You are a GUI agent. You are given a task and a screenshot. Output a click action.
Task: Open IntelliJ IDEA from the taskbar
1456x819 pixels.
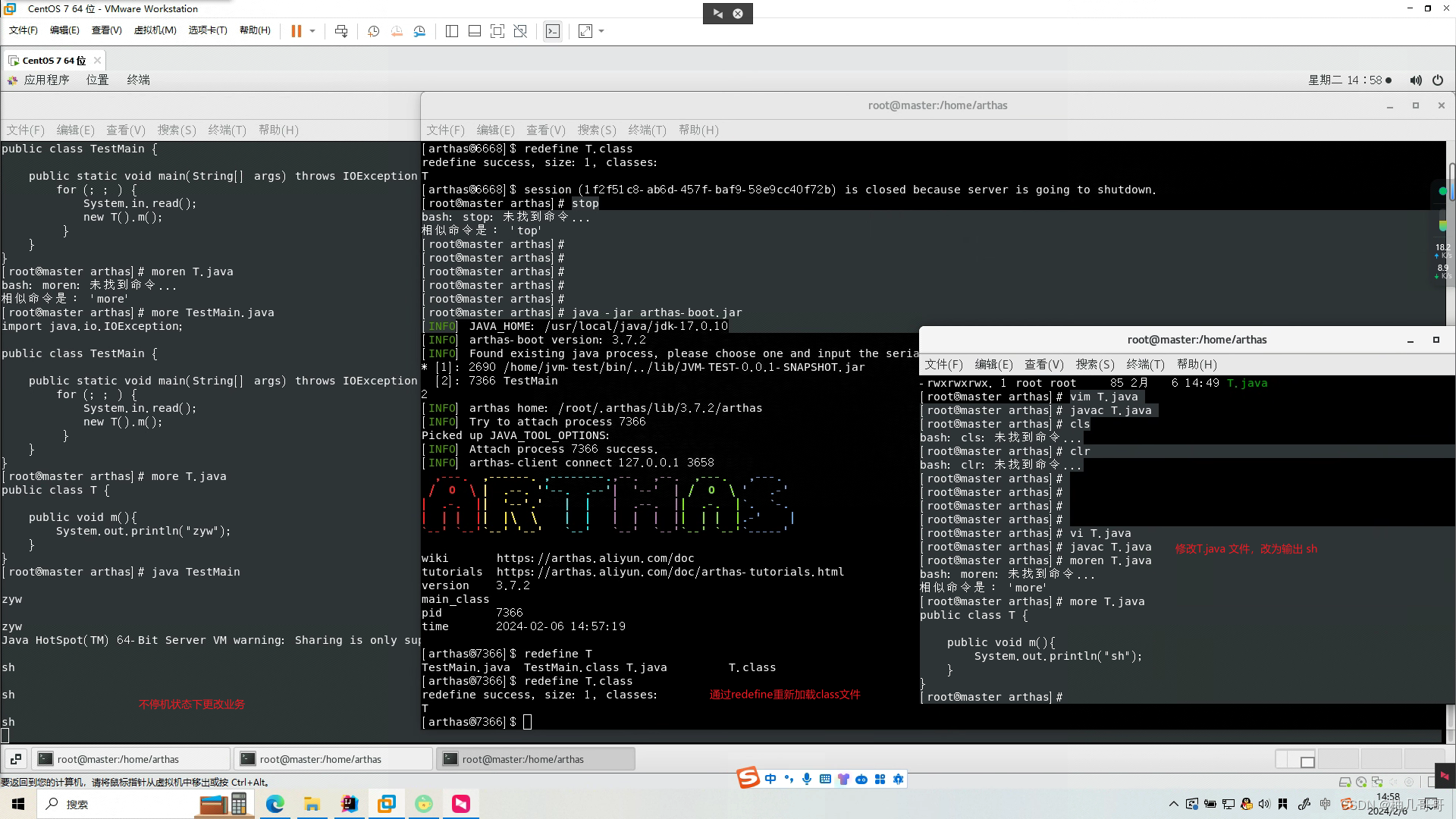(349, 804)
